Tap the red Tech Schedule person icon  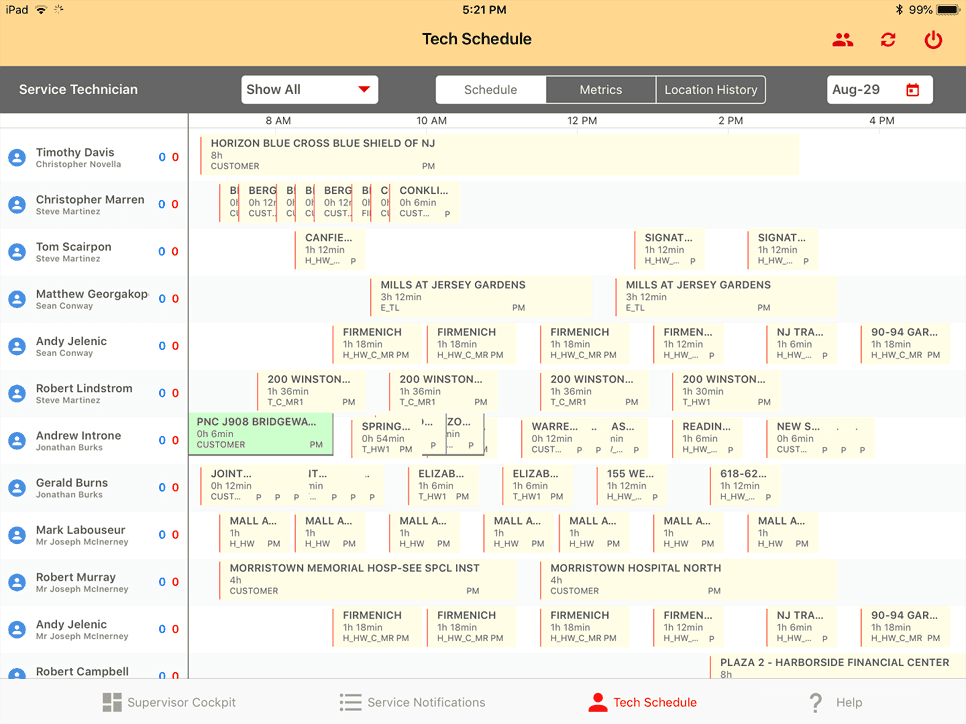[x=599, y=702]
